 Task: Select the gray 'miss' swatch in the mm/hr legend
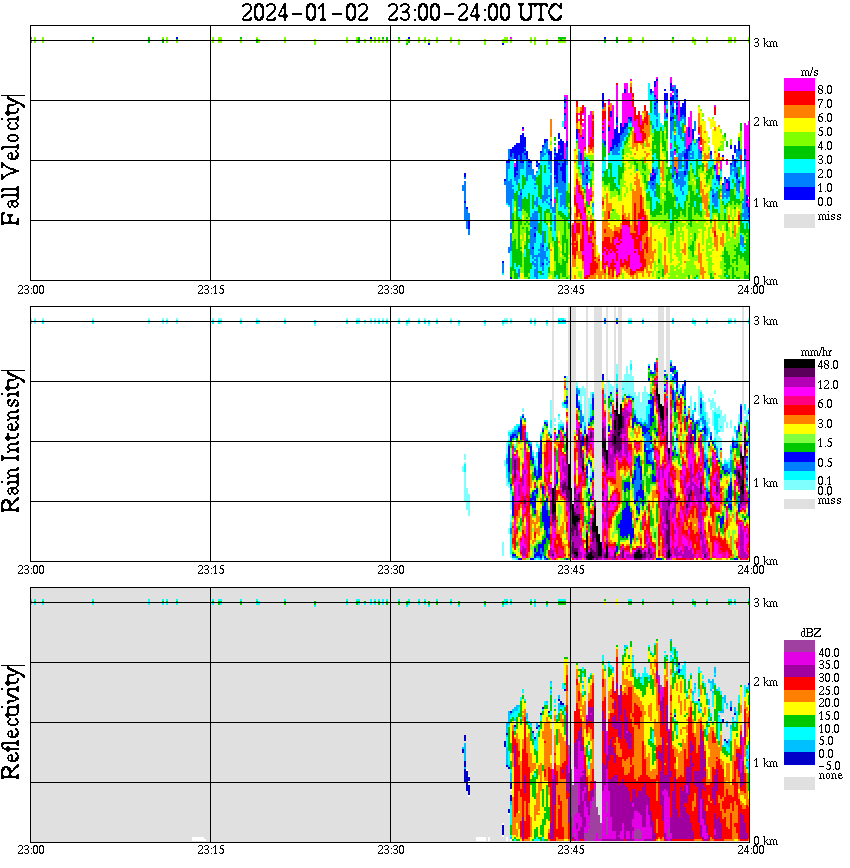point(799,504)
